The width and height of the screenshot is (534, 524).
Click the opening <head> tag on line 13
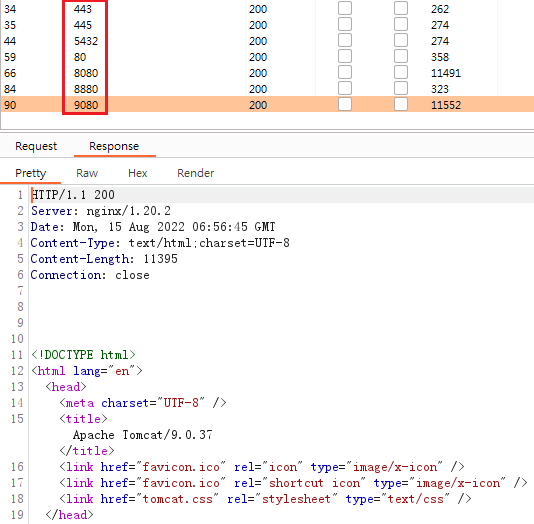point(66,387)
